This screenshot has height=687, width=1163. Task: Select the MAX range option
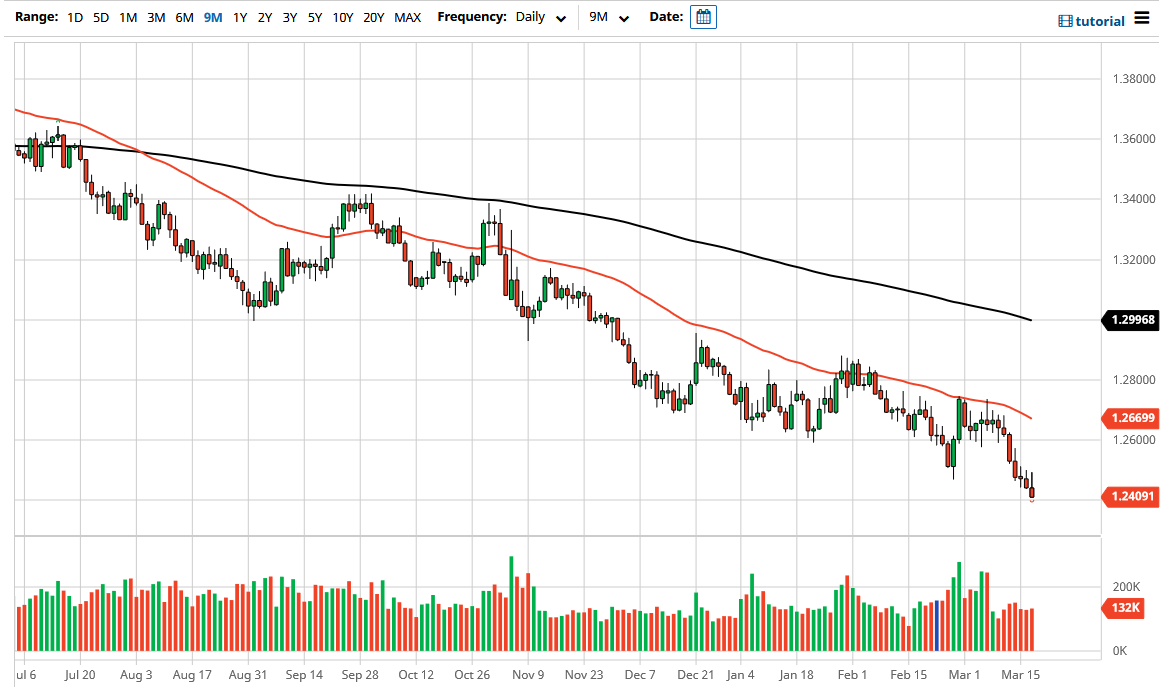point(407,17)
